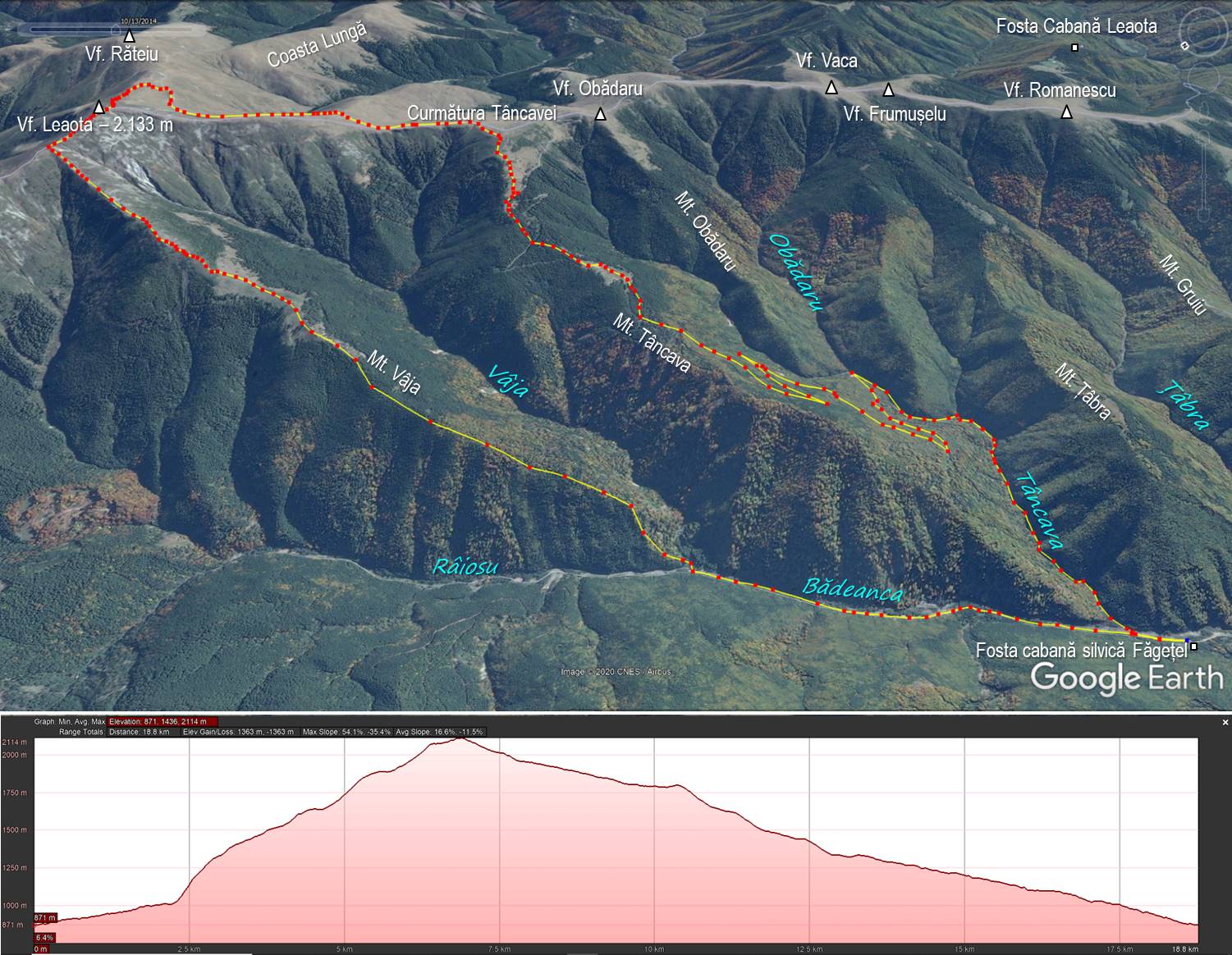Screen dimensions: 1232x955
Task: Click the Vf. Vaca triangle placemark
Action: (831, 88)
